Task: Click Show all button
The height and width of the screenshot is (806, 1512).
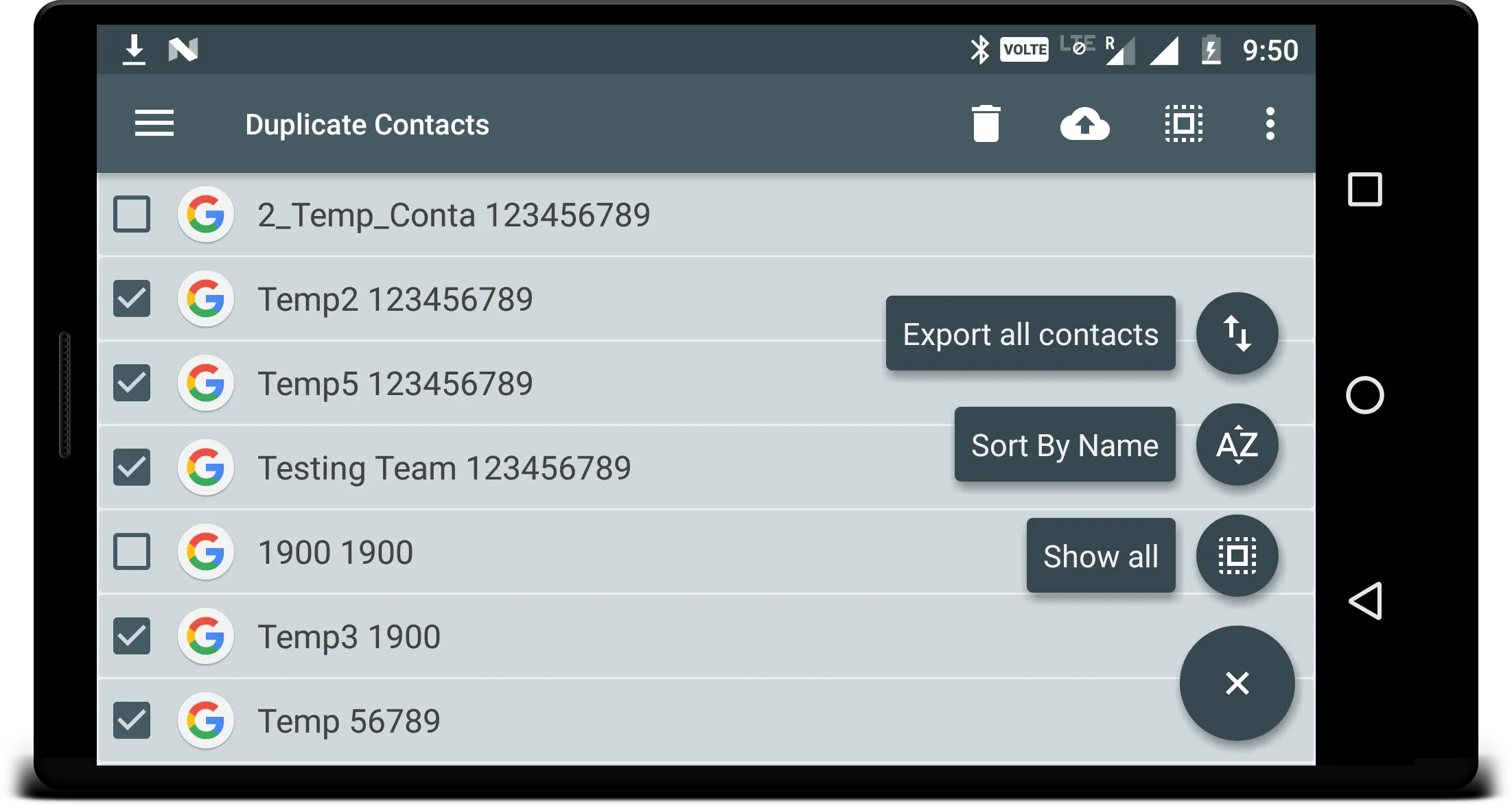Action: (1099, 556)
